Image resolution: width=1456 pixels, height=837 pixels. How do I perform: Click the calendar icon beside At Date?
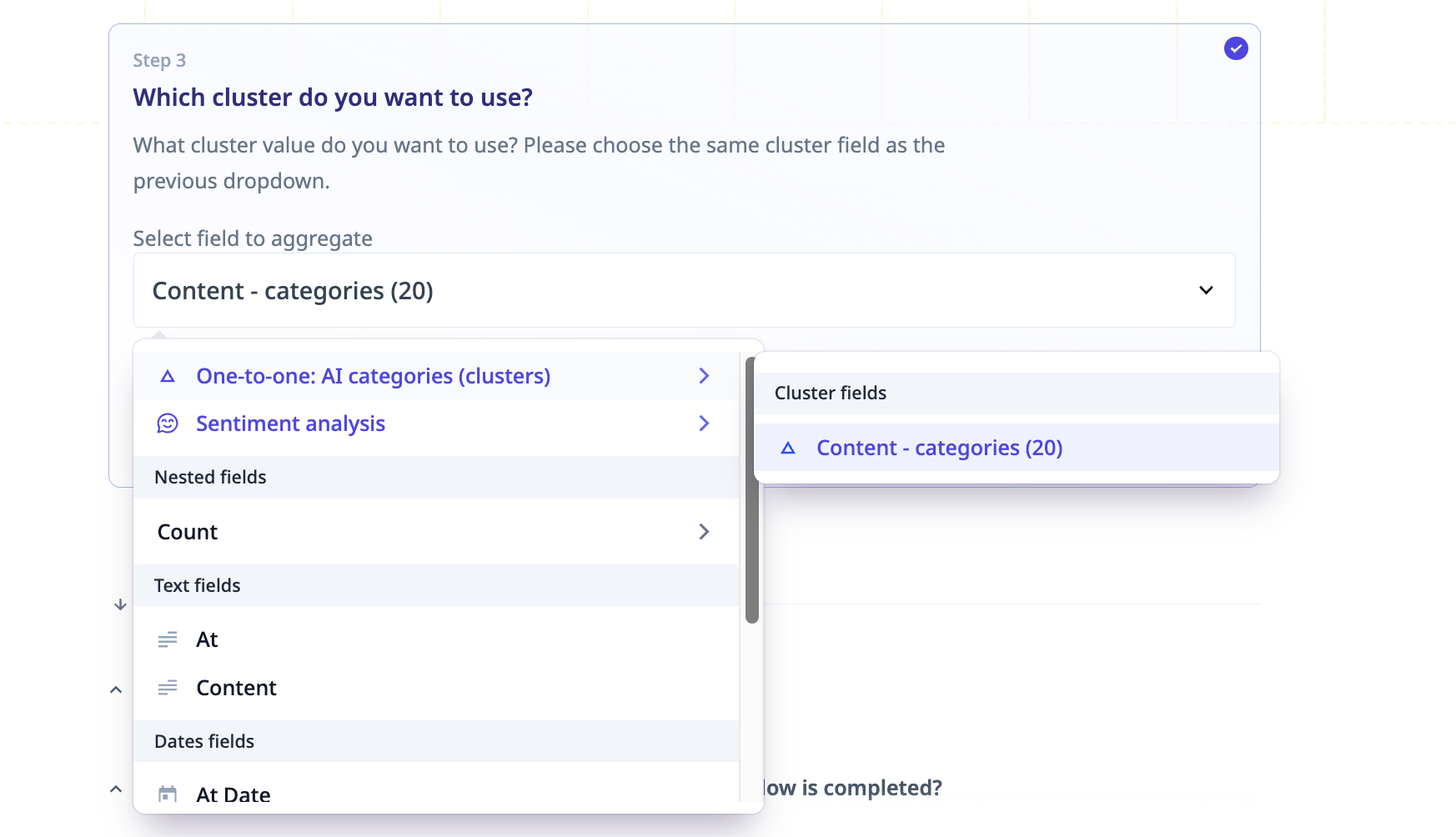tap(168, 794)
